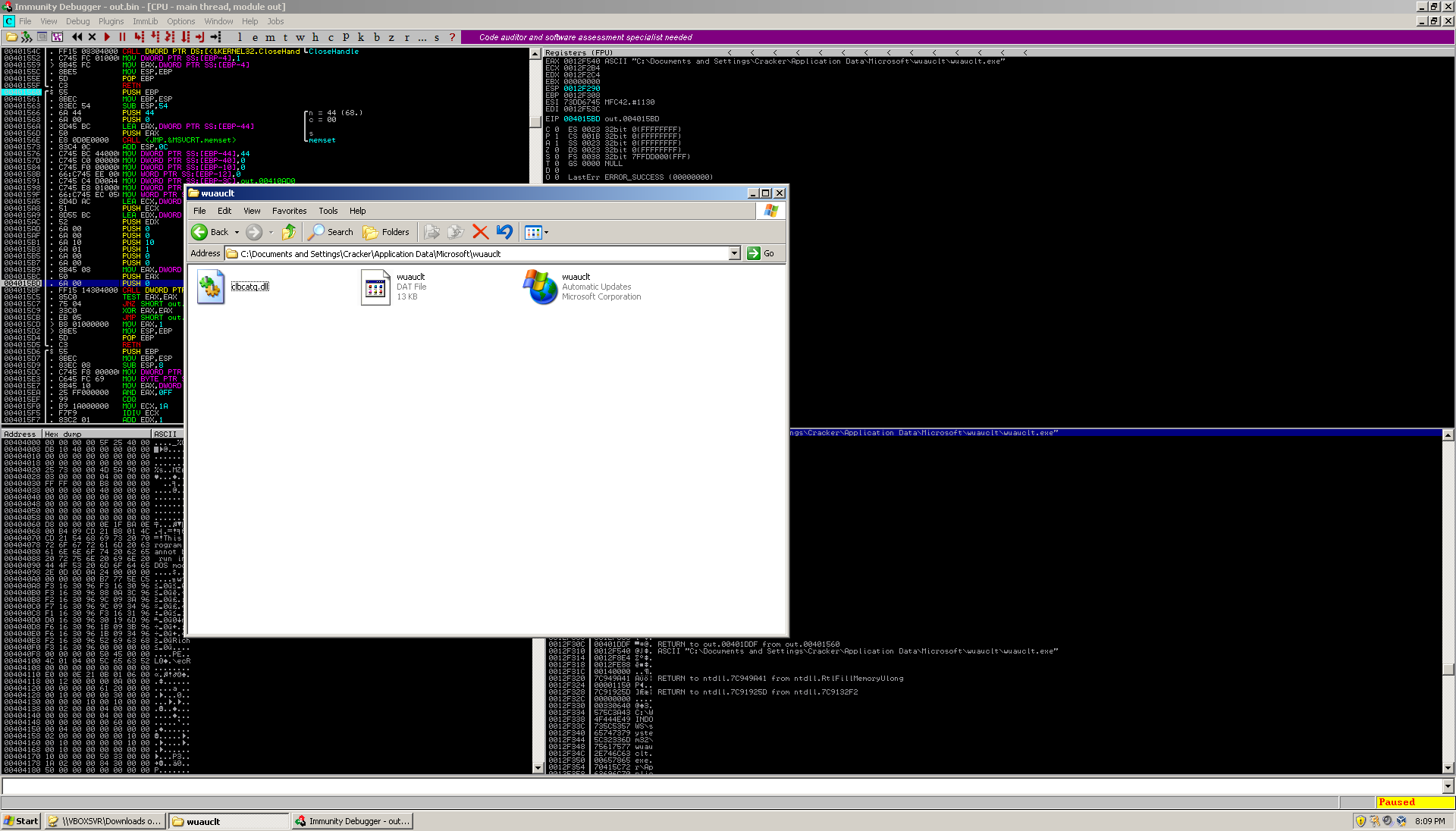Click the red Delete X icon in Explorer
Viewport: 1456px width, 831px height.
point(480,232)
